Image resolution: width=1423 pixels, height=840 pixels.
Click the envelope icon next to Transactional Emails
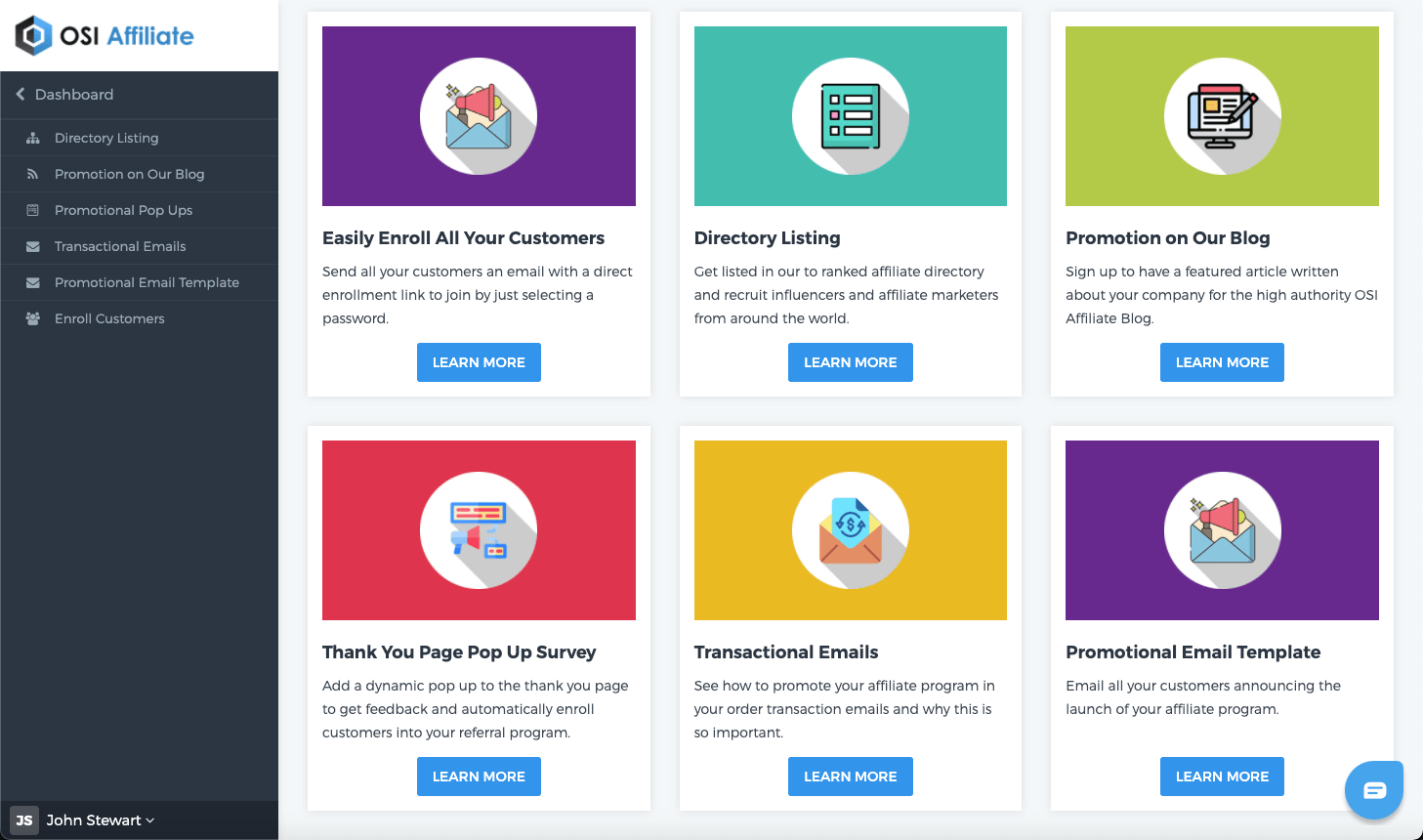[x=33, y=246]
